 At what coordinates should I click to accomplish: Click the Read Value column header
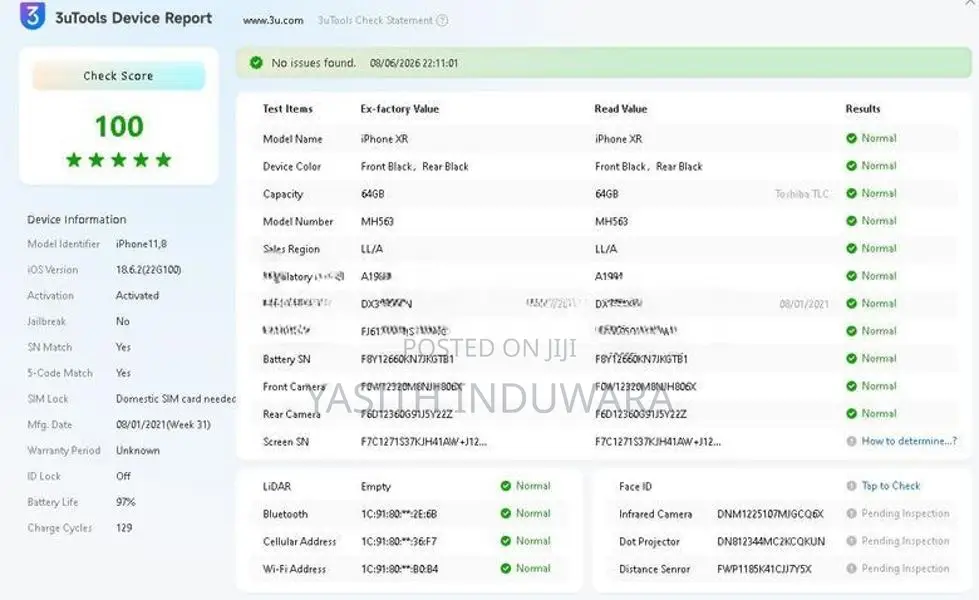[x=621, y=109]
